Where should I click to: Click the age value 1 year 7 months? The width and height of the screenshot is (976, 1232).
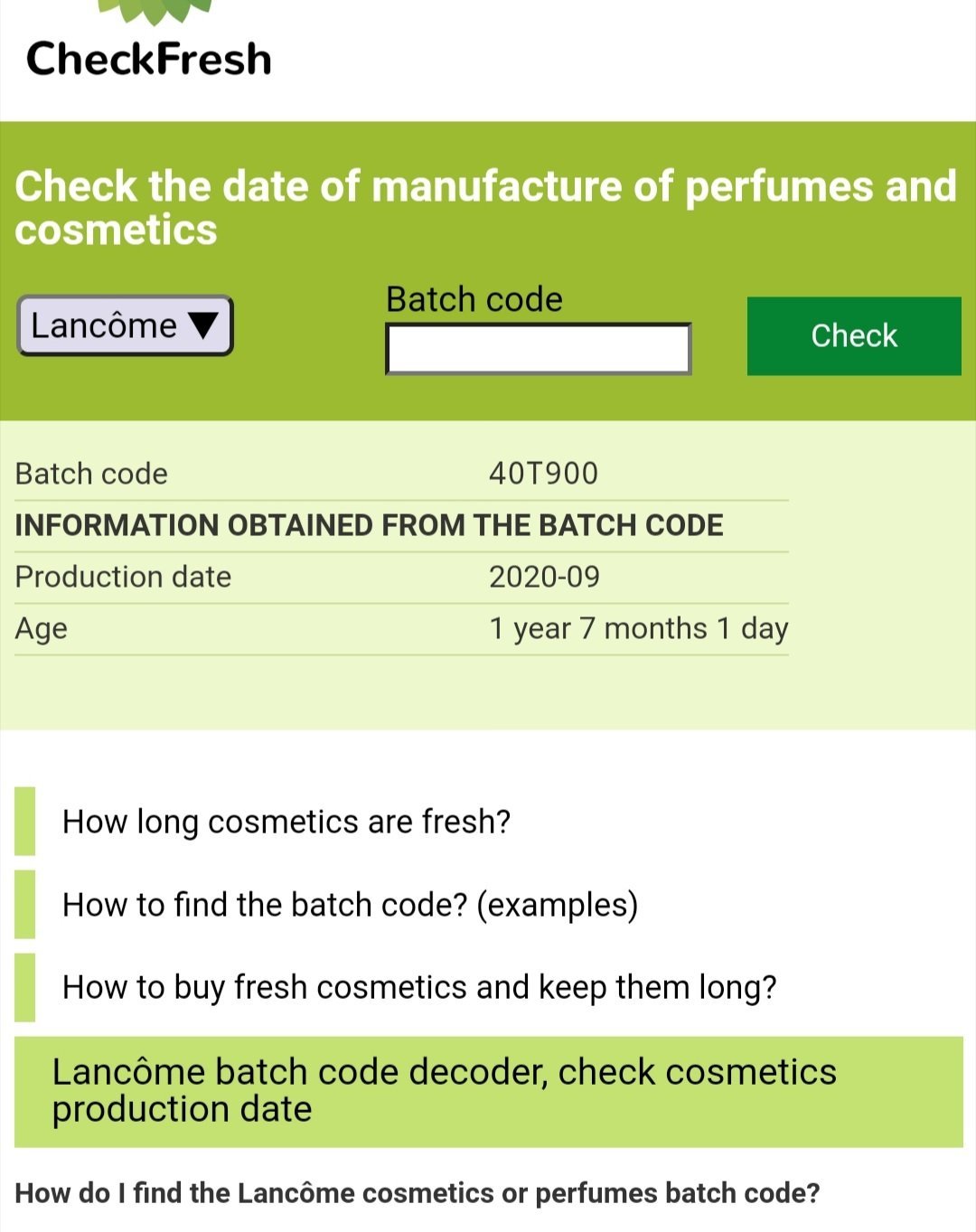click(x=638, y=628)
